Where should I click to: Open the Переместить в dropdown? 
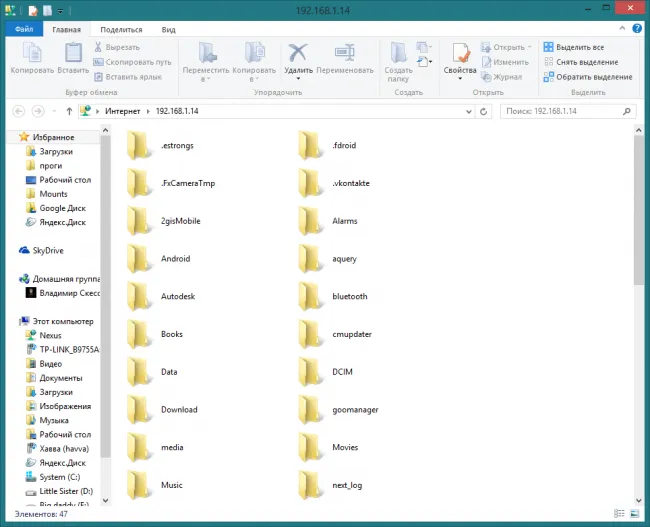(206, 62)
